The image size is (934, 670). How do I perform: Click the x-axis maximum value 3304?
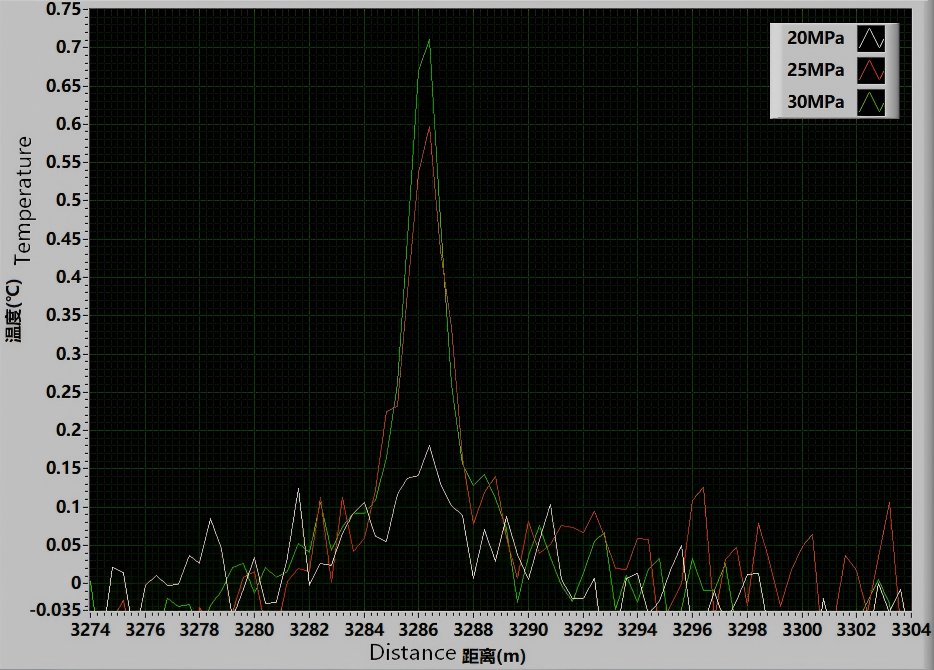click(910, 630)
